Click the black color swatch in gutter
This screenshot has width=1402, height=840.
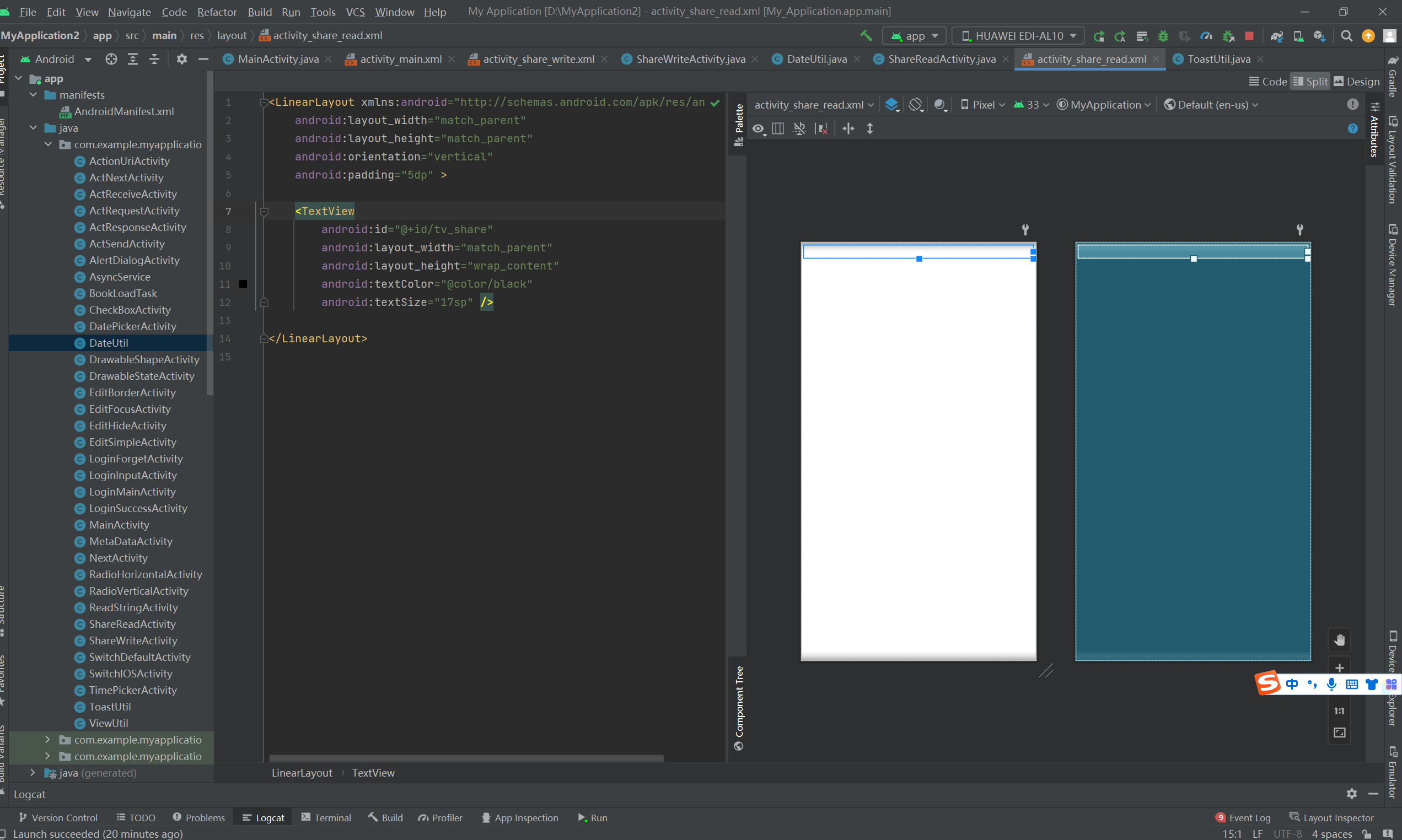(243, 284)
